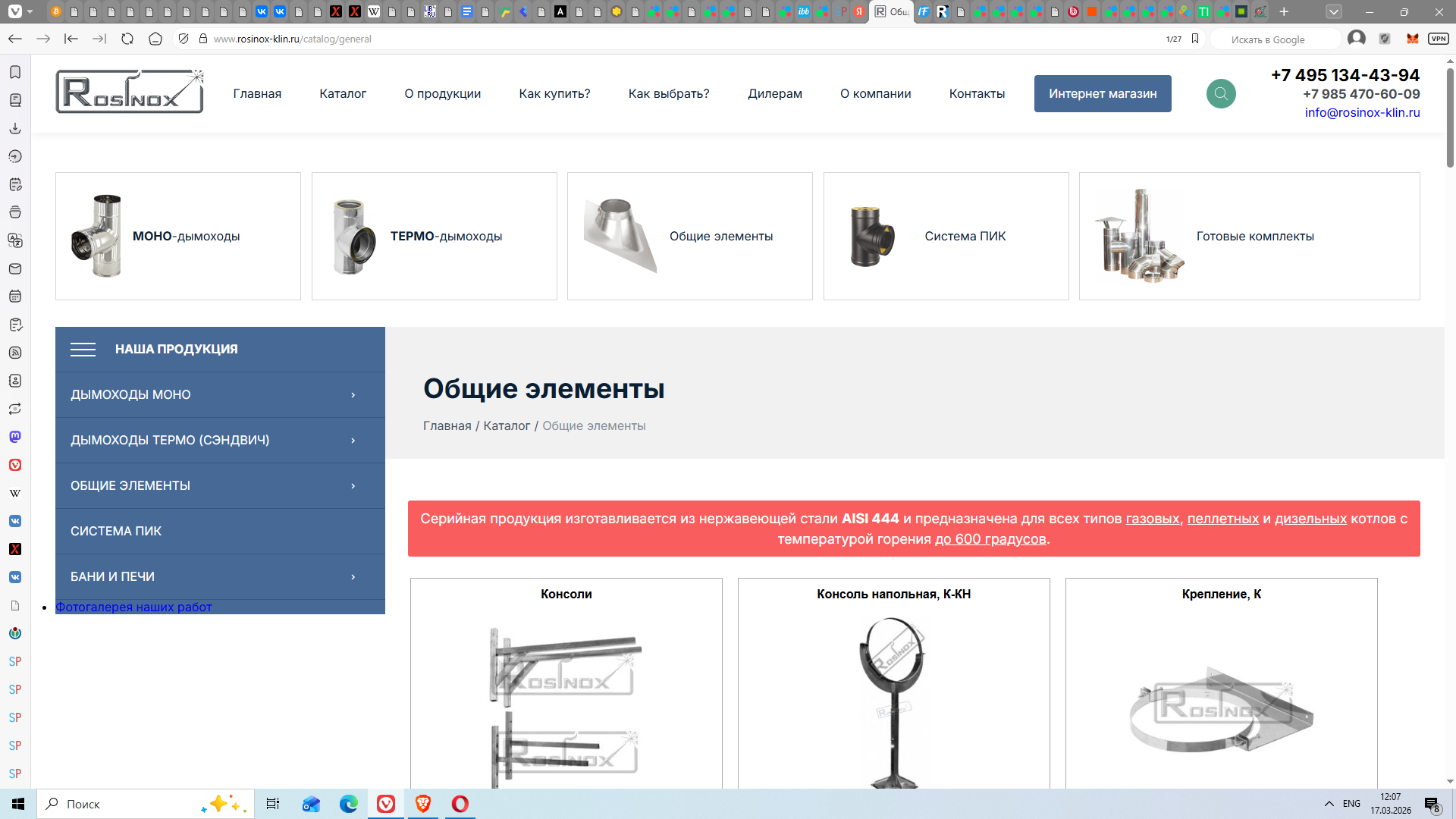Open Opera from the Windows taskbar
The height and width of the screenshot is (819, 1456).
point(460,804)
